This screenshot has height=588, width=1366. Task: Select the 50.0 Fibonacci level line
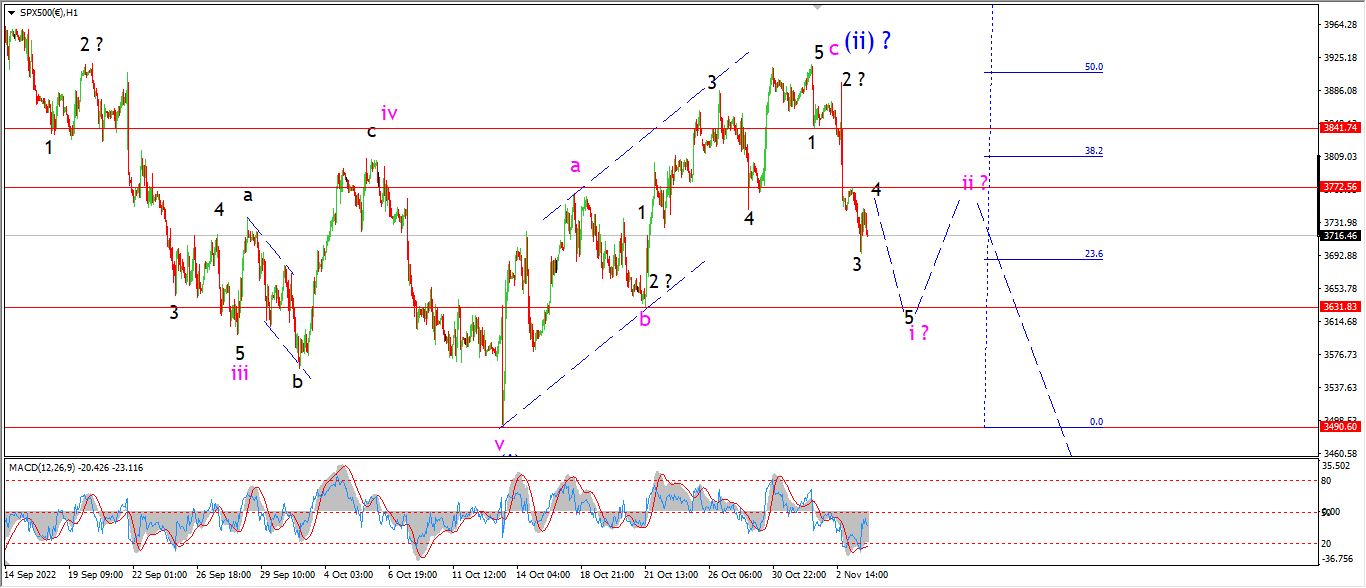click(1044, 72)
